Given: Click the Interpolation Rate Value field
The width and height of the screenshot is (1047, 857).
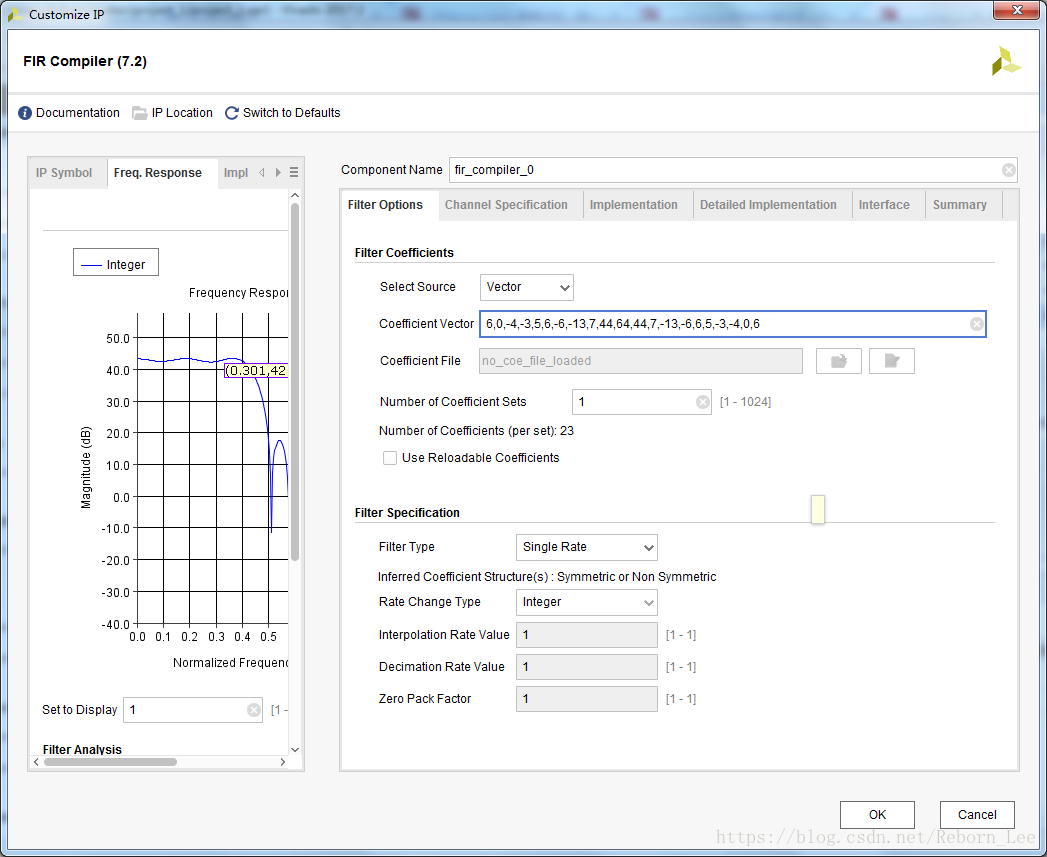Looking at the screenshot, I should click(x=586, y=635).
